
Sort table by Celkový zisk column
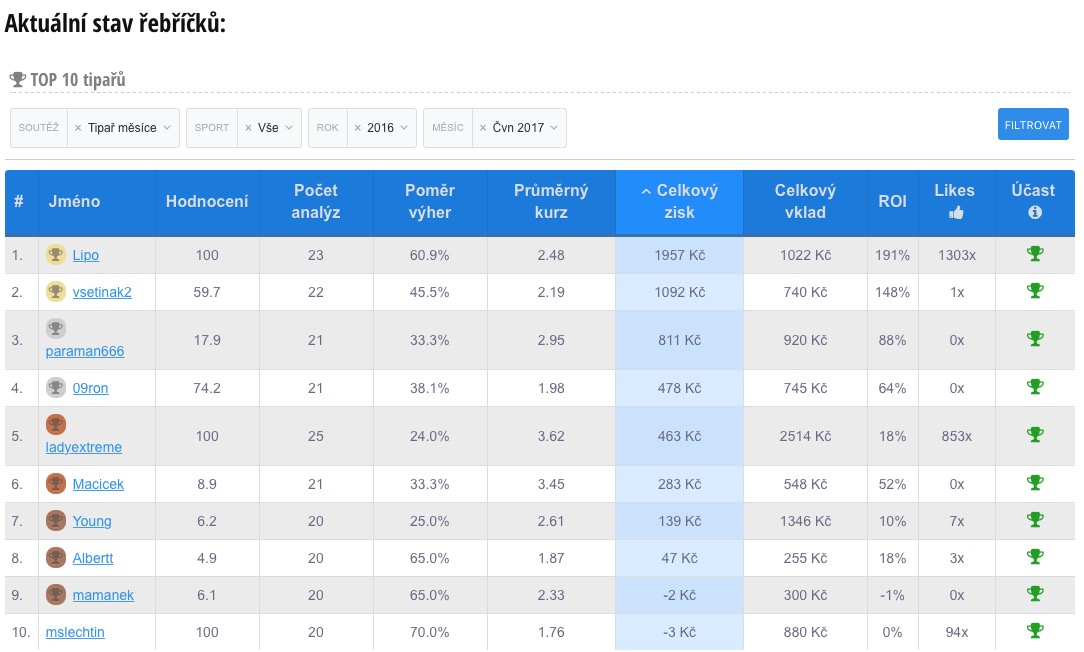pos(679,201)
